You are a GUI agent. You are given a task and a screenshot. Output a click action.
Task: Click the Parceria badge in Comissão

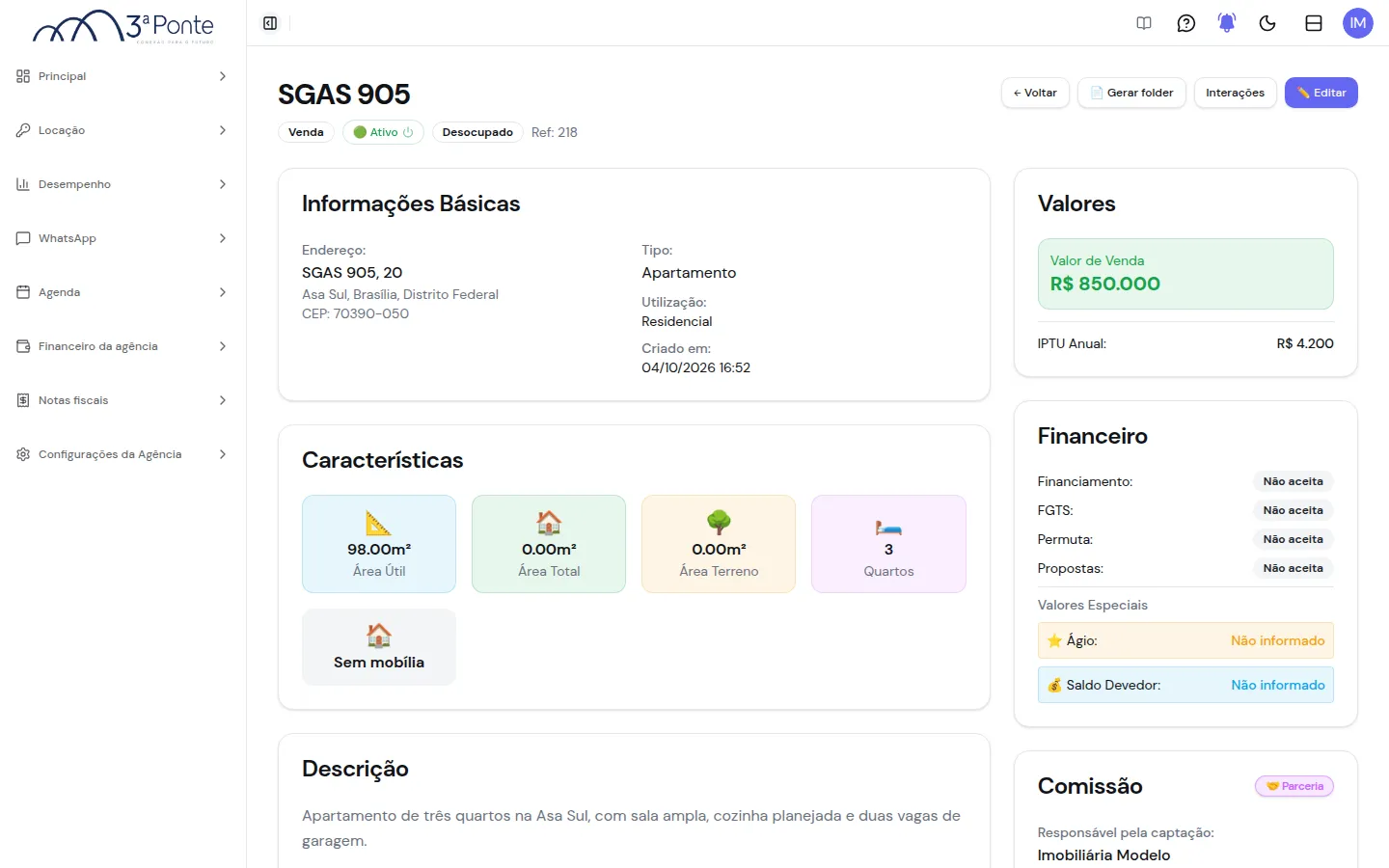coord(1294,786)
